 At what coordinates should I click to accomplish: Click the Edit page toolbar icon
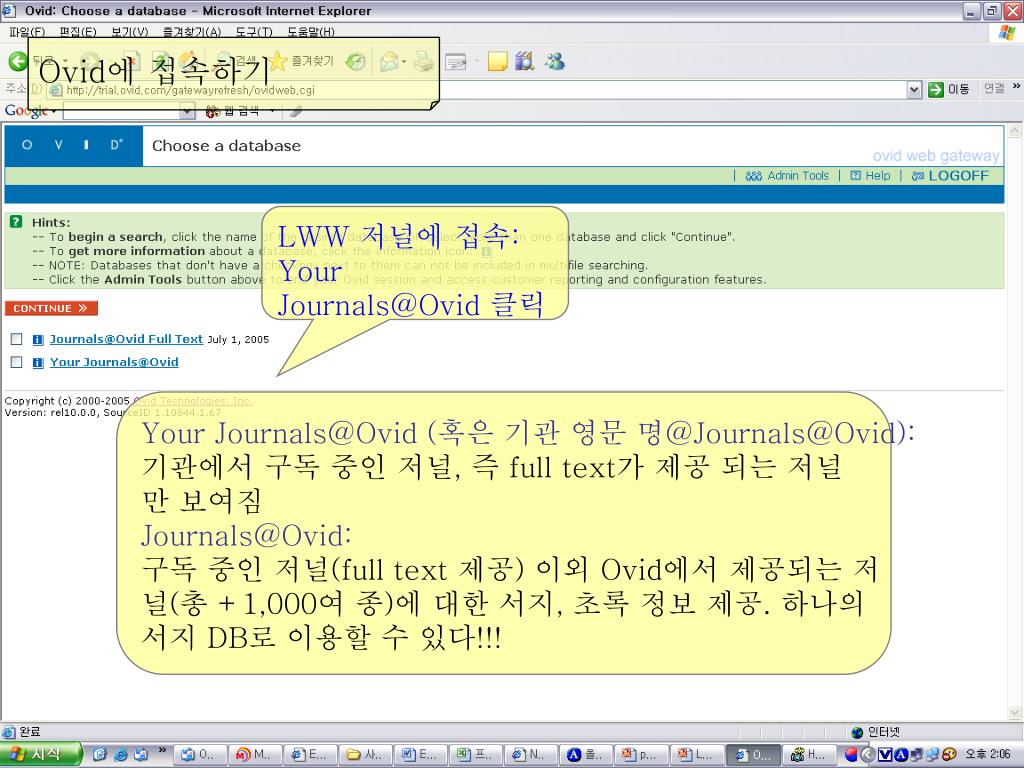pos(456,62)
